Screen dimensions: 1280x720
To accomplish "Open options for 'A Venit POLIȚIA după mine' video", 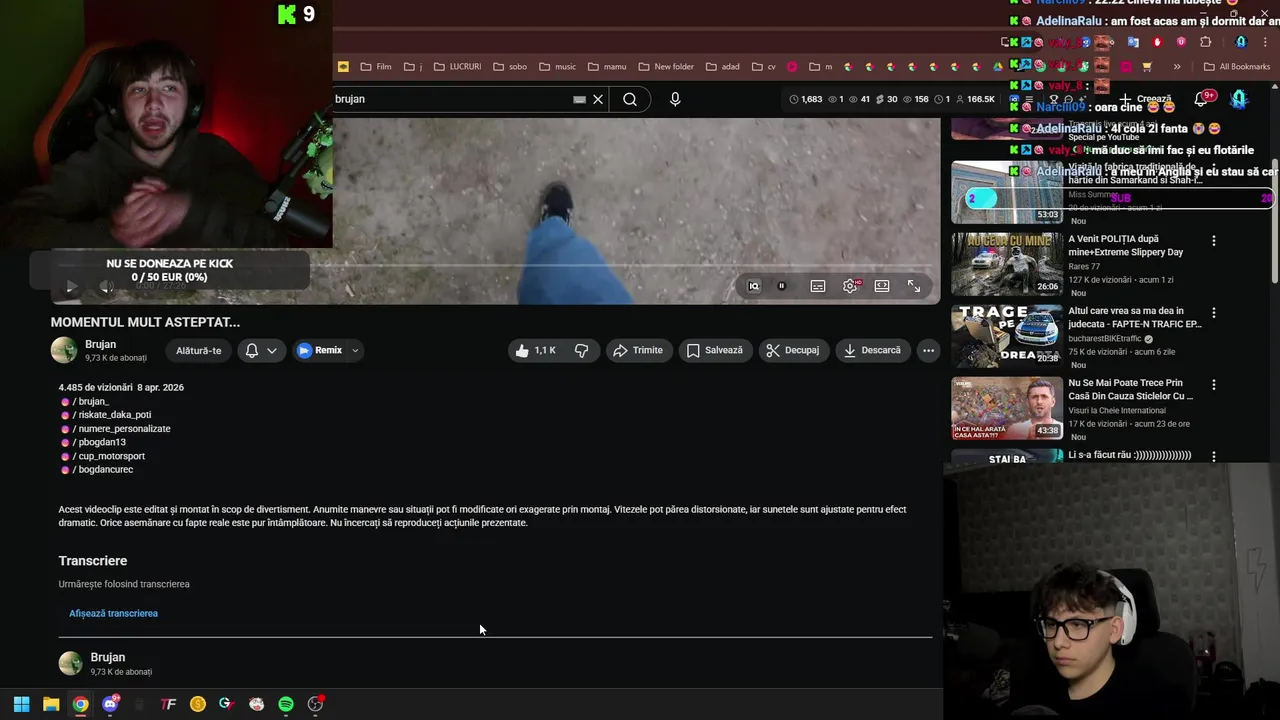I will (1214, 241).
